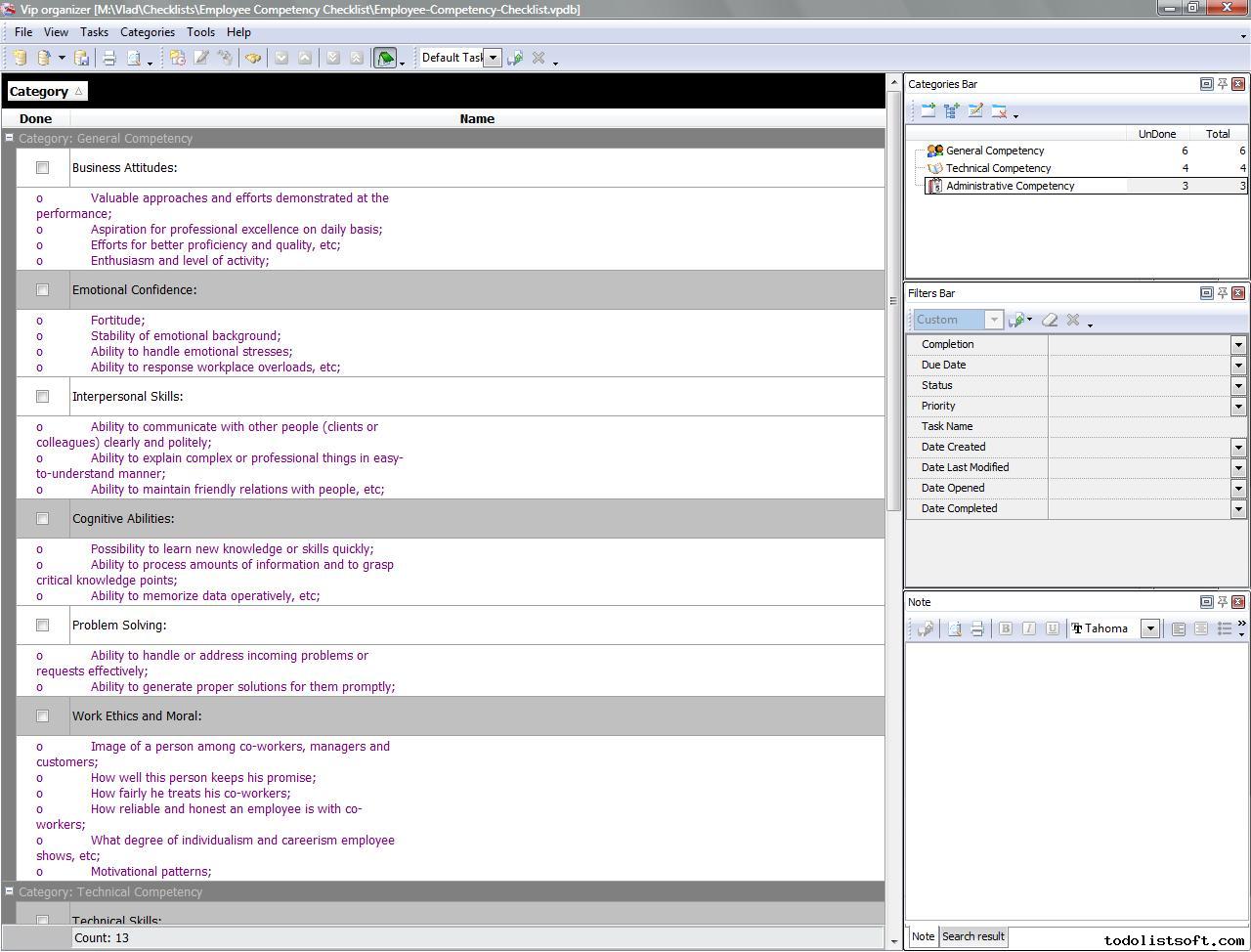Click the green flag icon in main toolbar

point(385,58)
